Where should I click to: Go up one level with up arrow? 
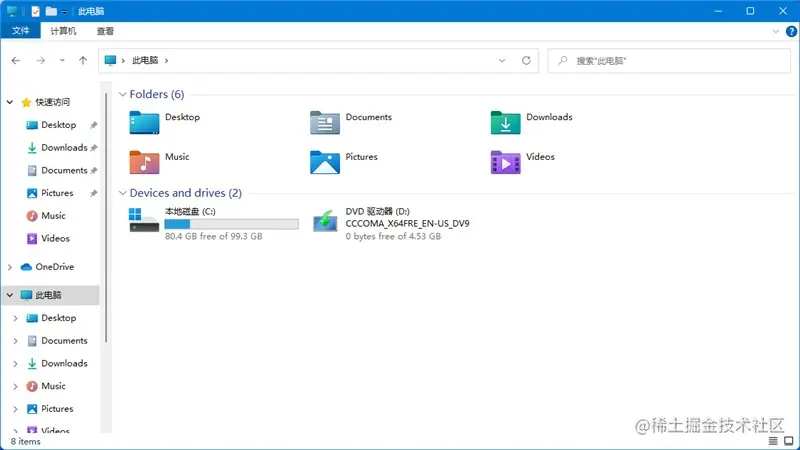(83, 60)
